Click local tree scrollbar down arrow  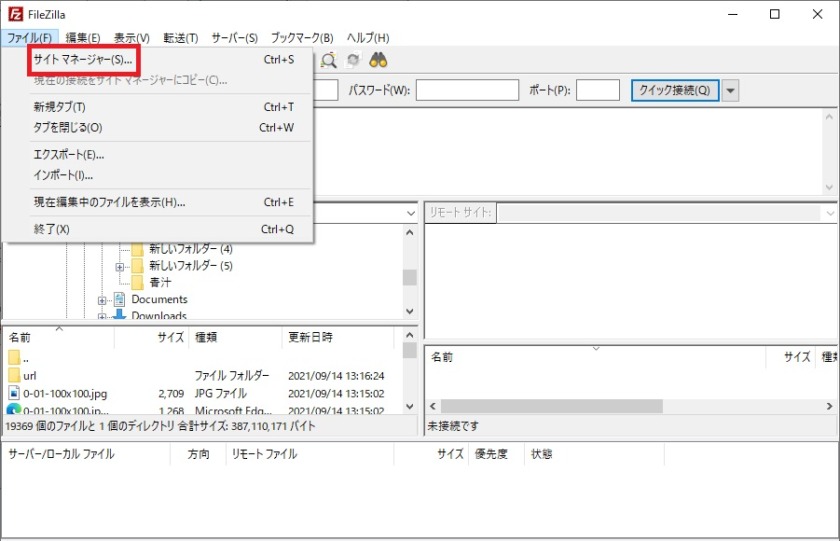tap(410, 311)
